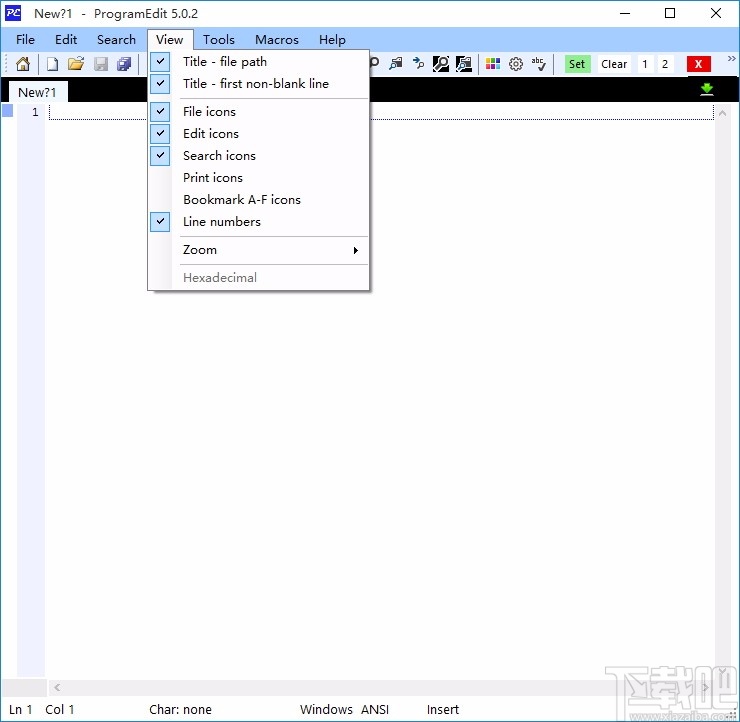Click horizontal scrollbar left arrow
The image size is (740, 722).
57,687
